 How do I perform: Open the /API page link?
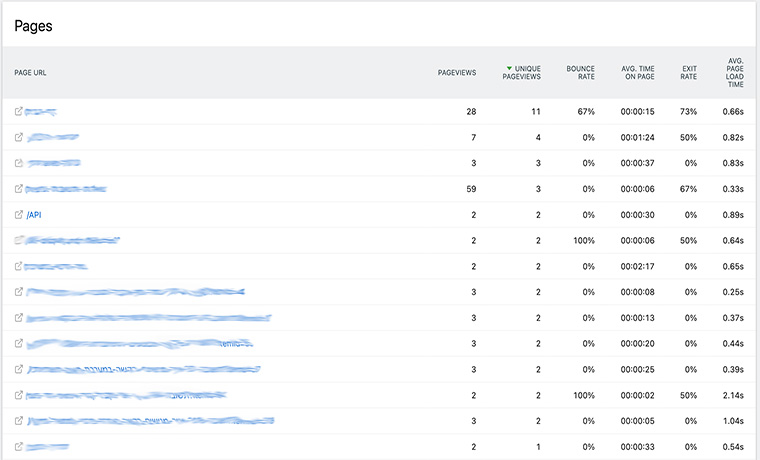point(34,215)
